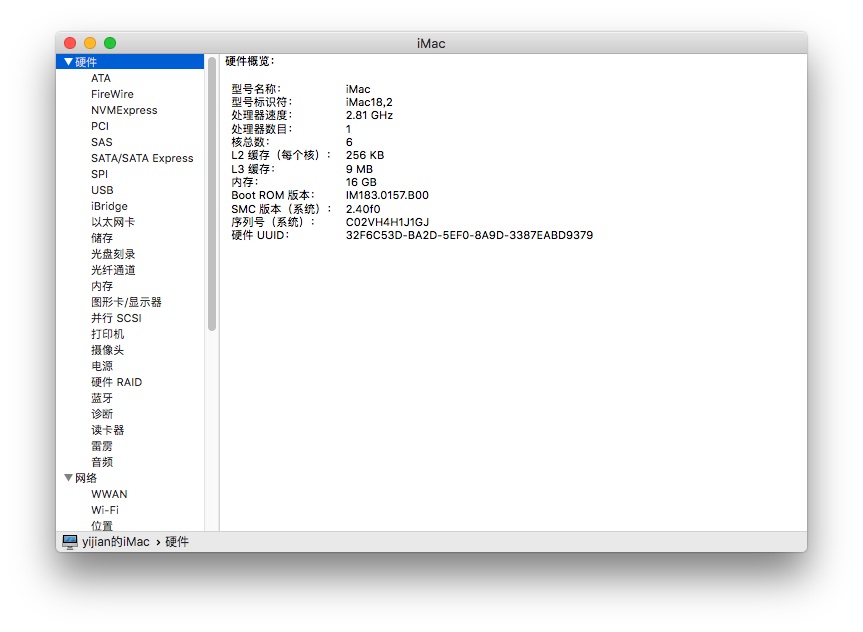Click the memory value 16 GB

click(x=361, y=182)
